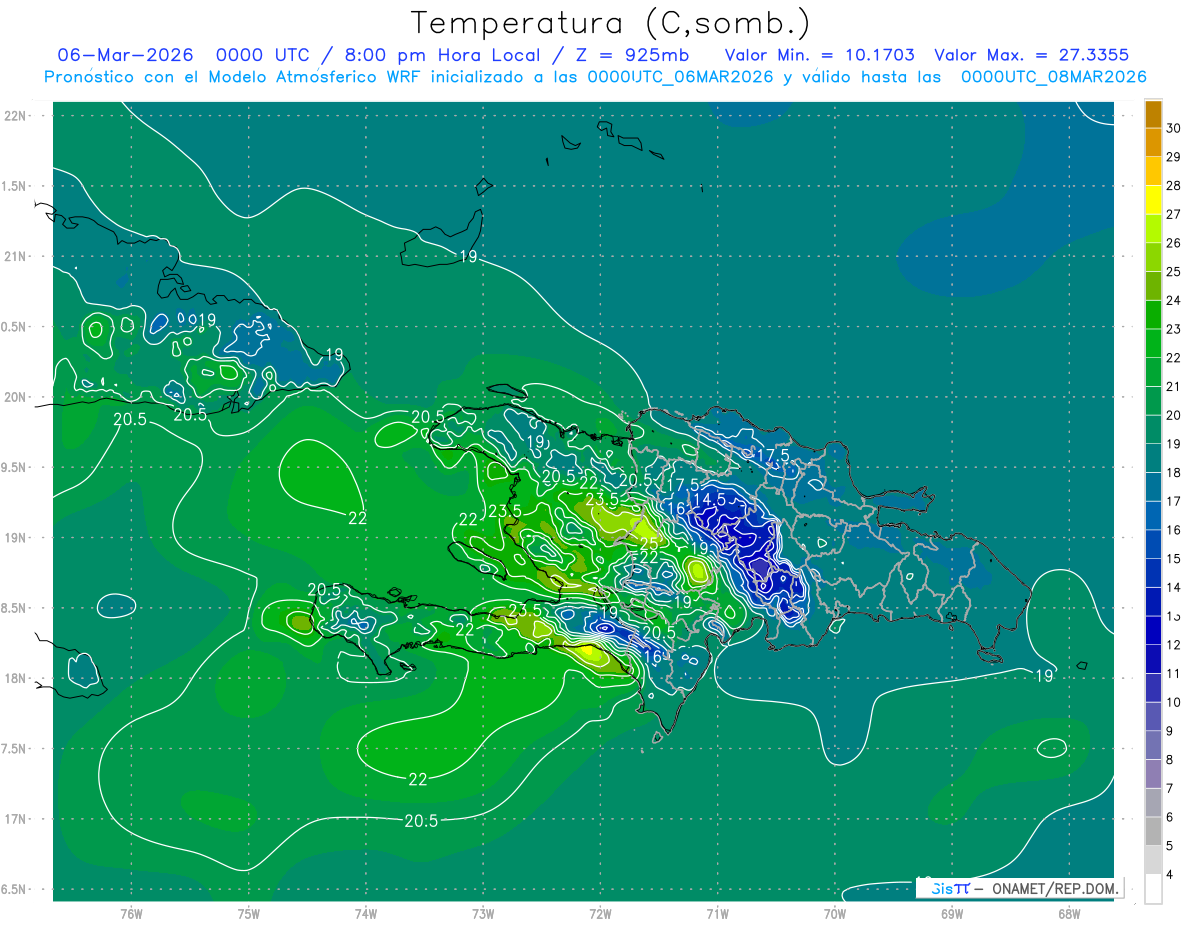Viewport: 1200px width, 927px height.
Task: Click legend swatch between 25 and 26
Action: tap(1153, 257)
